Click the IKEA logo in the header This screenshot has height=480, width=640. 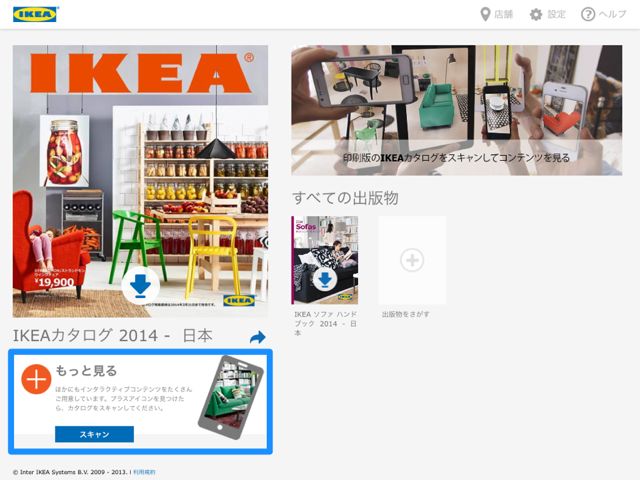click(35, 14)
